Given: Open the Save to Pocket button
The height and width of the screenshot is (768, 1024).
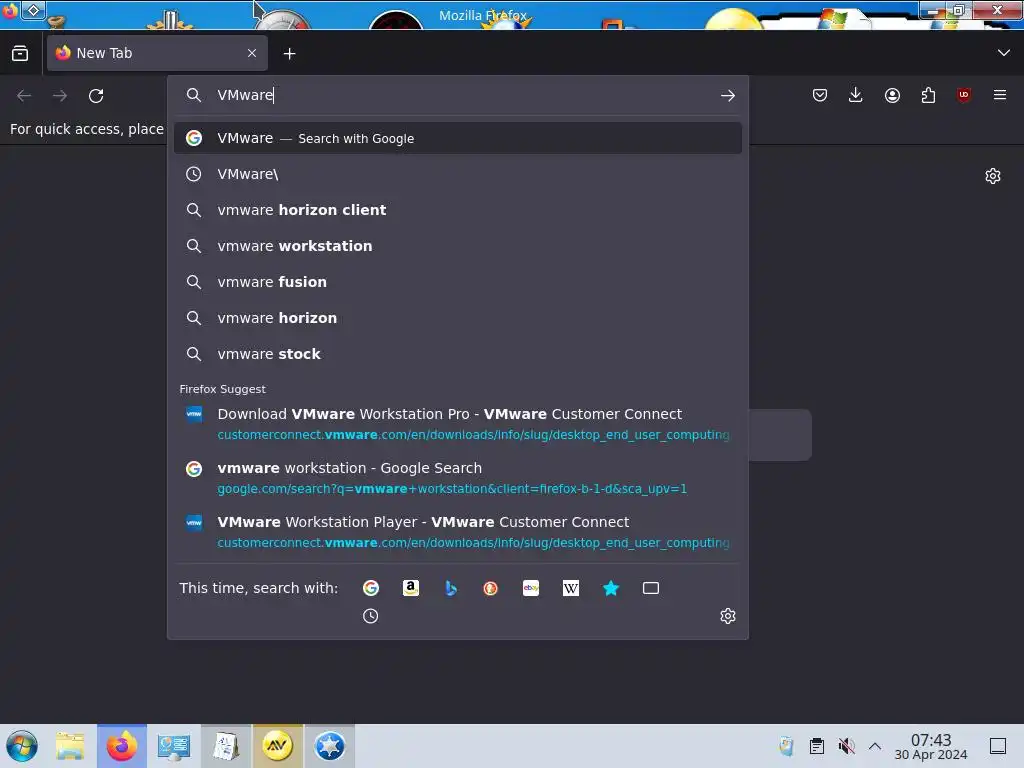Looking at the screenshot, I should [820, 95].
